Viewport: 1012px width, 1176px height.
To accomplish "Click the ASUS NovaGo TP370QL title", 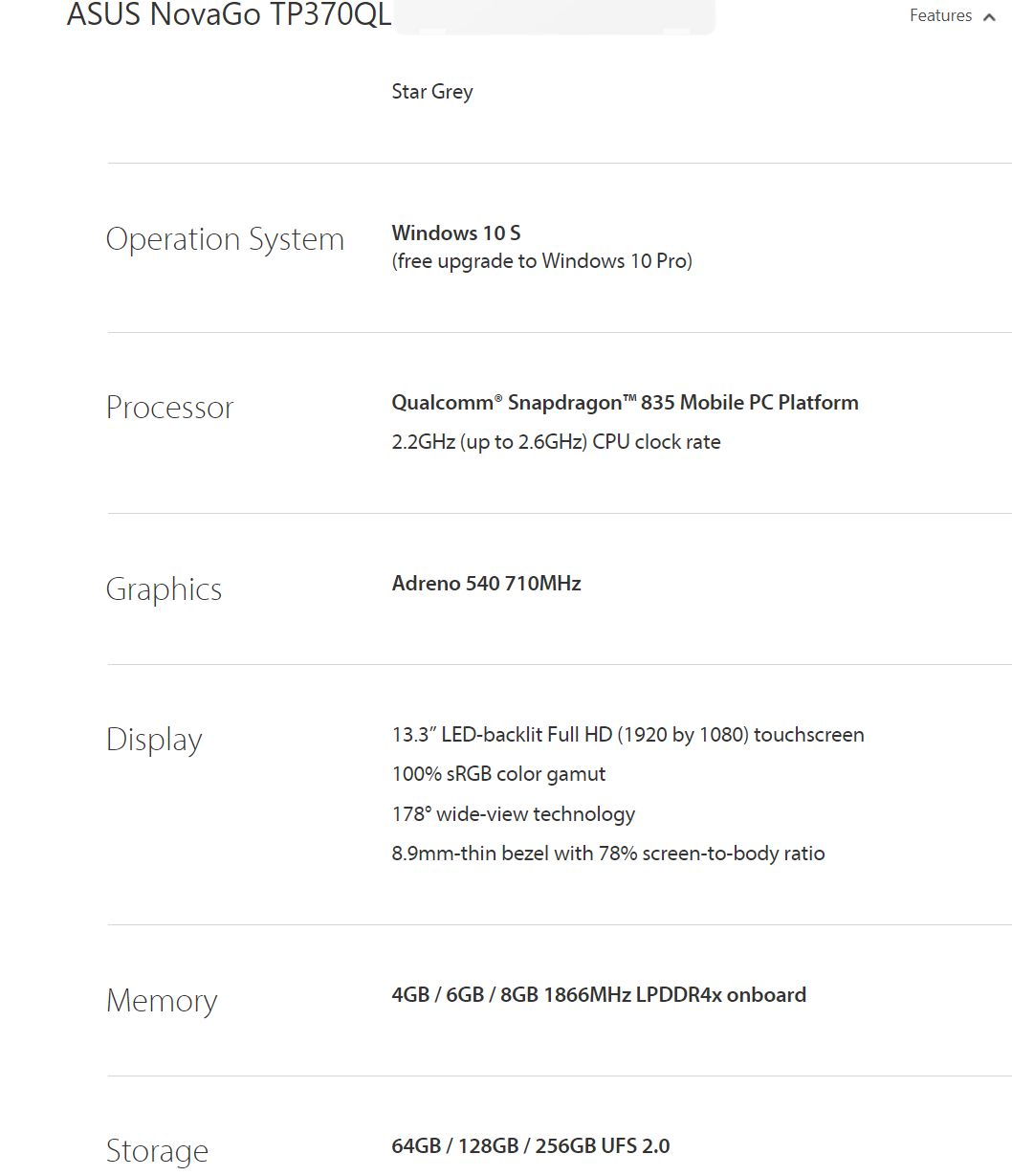I will pos(229,15).
